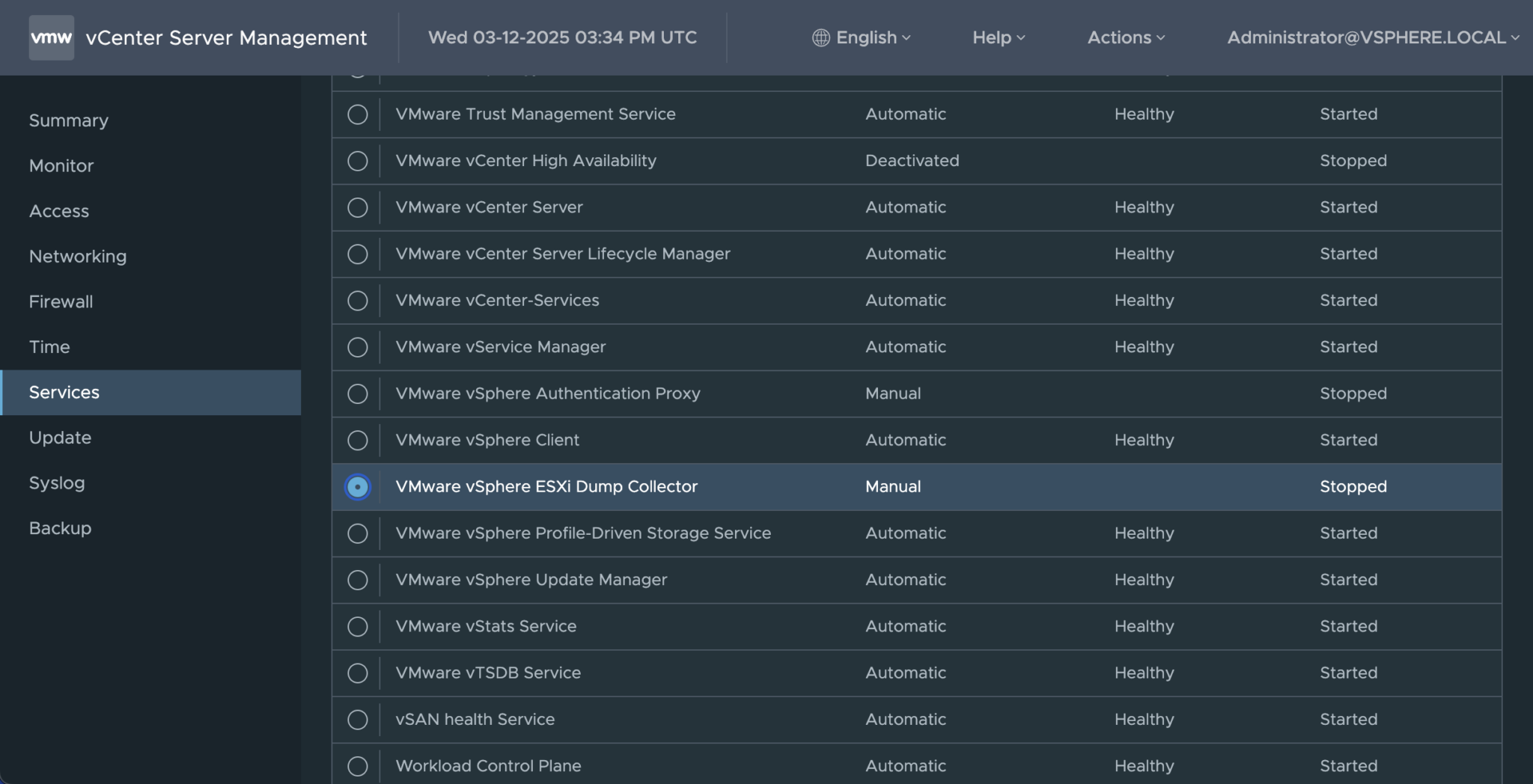Viewport: 1533px width, 784px height.
Task: Expand the Actions dropdown
Action: click(x=1125, y=37)
